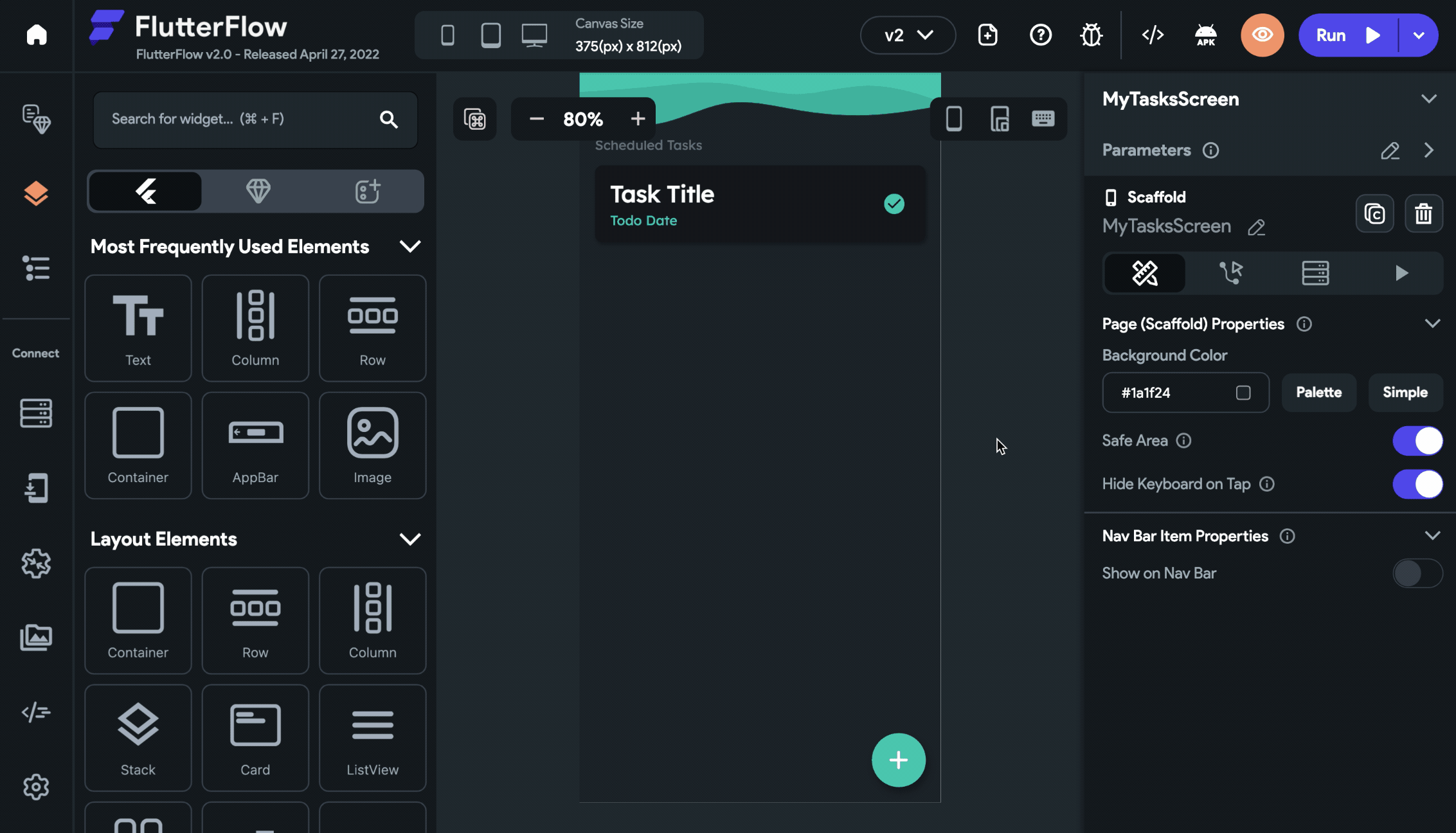Open the View Code icon in top bar
1456x833 pixels.
1153,35
